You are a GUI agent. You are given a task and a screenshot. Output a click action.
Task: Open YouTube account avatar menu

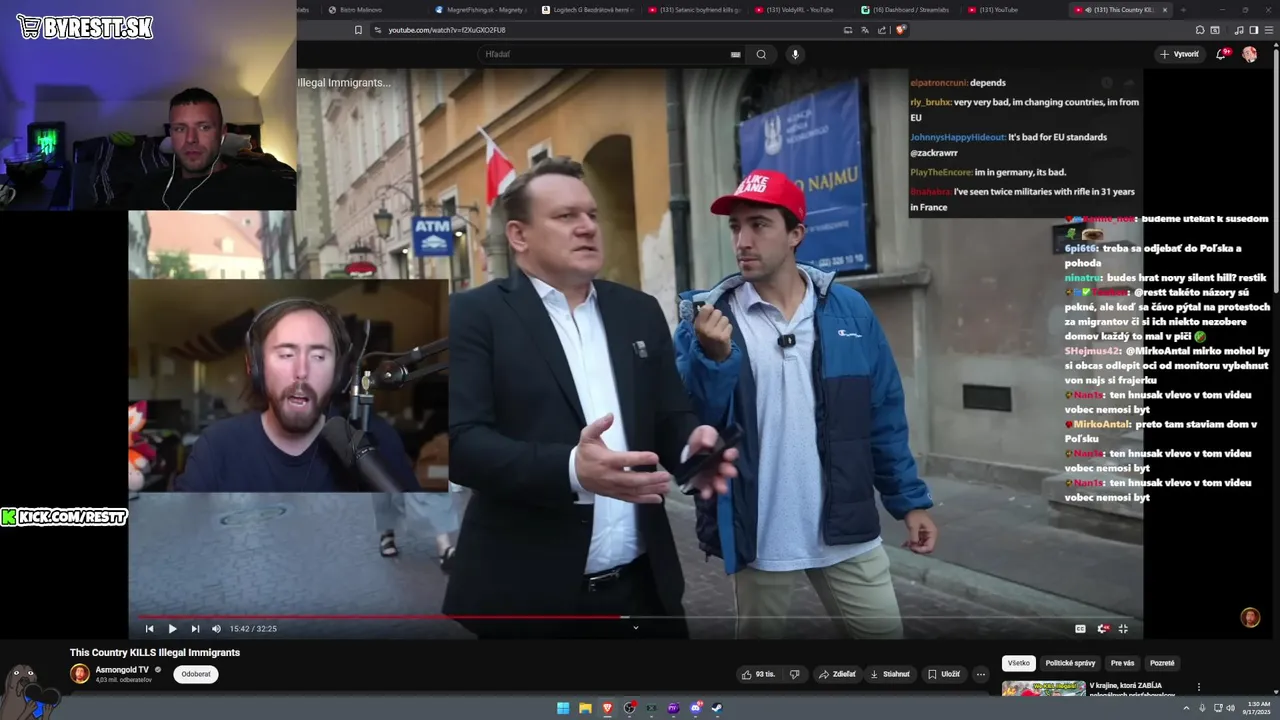[x=1249, y=54]
